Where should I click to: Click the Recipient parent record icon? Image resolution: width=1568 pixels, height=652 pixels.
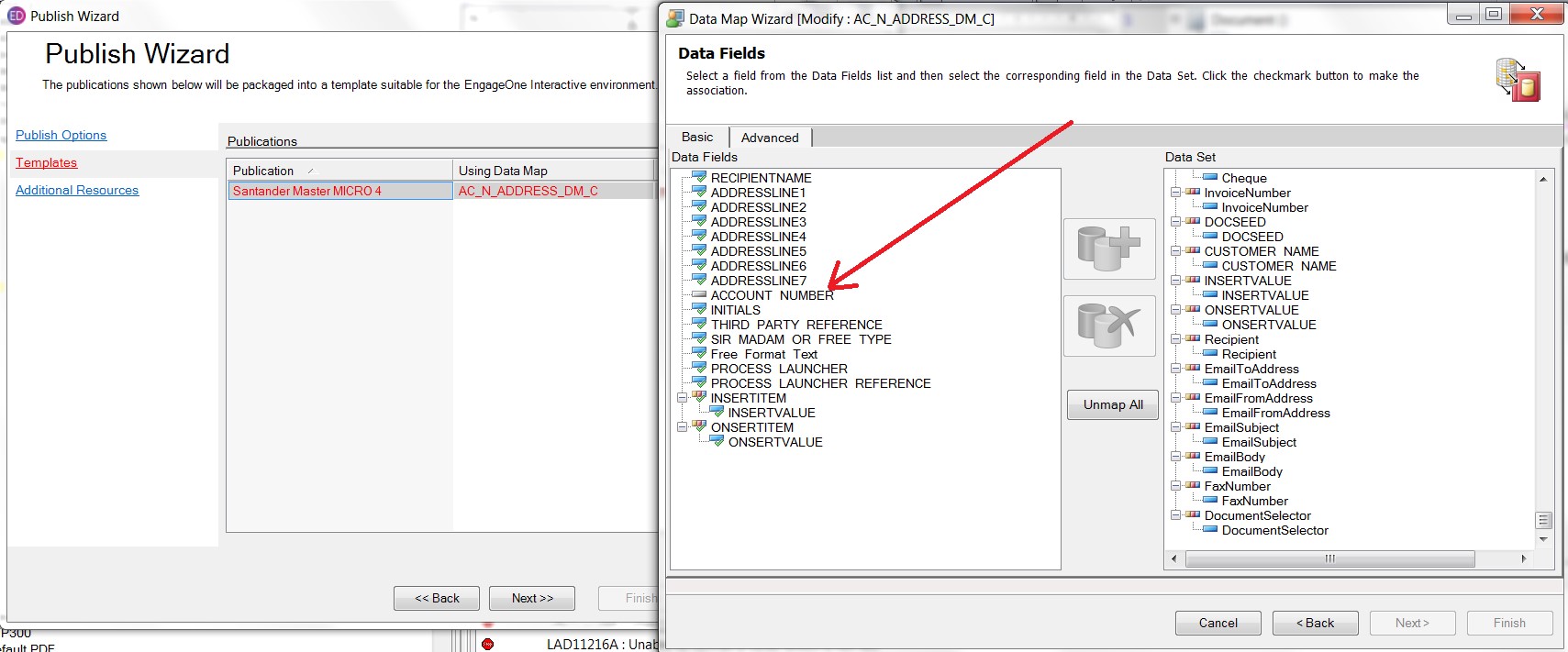(1193, 339)
